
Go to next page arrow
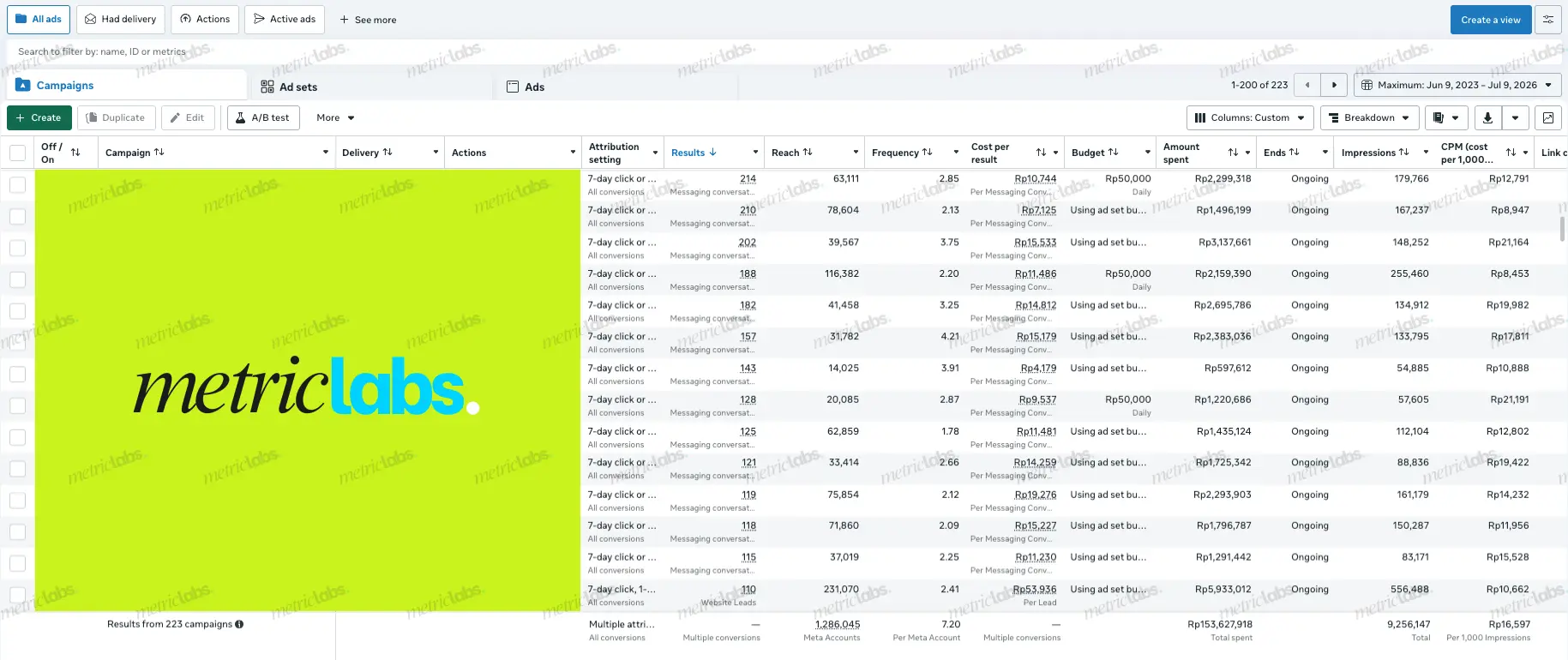1334,85
